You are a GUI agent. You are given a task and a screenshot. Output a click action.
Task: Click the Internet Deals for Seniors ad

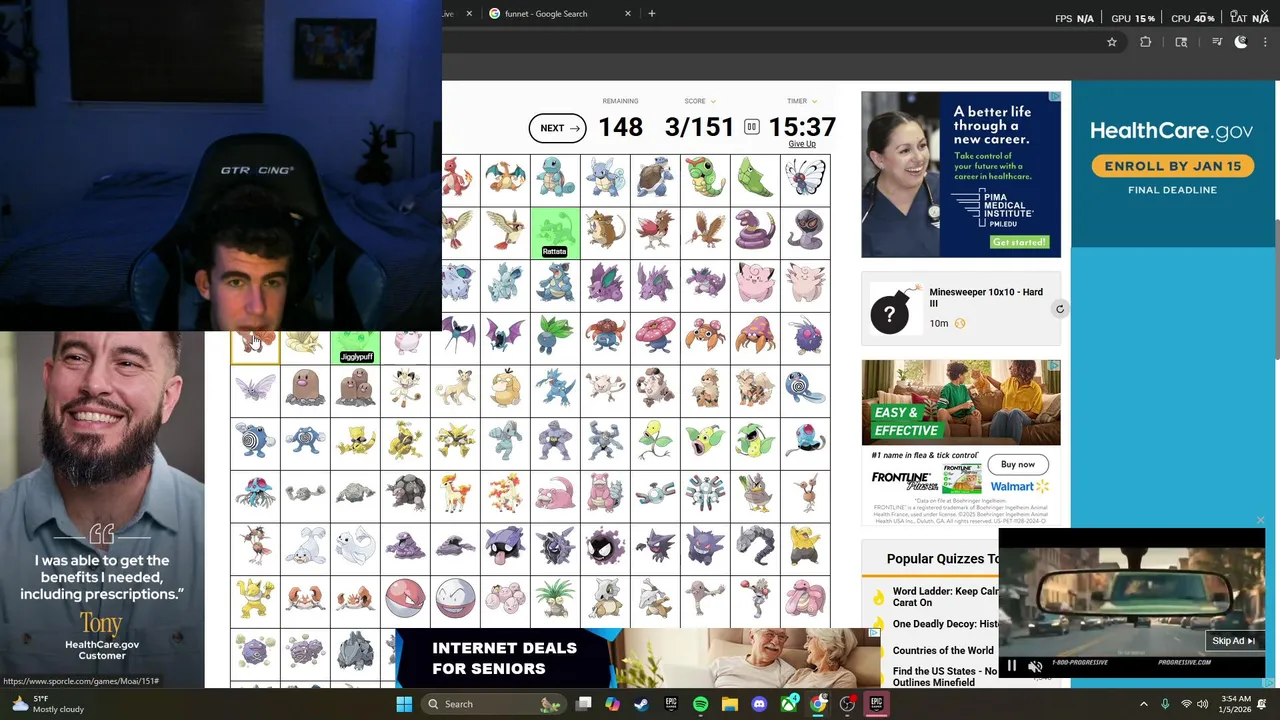click(638, 658)
